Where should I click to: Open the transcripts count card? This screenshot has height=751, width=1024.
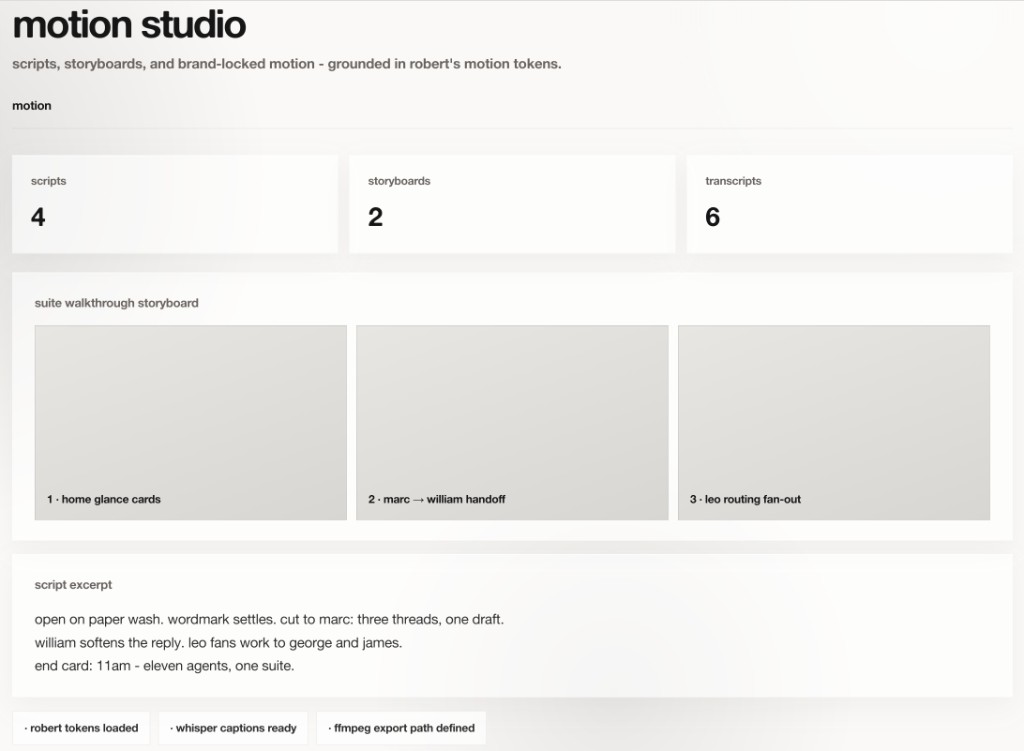(849, 204)
